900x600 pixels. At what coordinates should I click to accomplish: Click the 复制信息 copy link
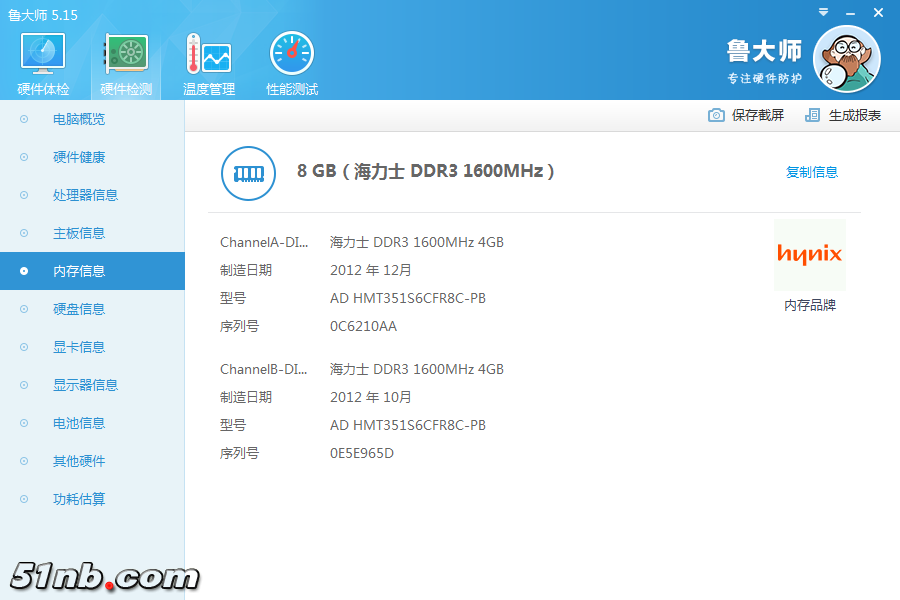click(x=812, y=172)
